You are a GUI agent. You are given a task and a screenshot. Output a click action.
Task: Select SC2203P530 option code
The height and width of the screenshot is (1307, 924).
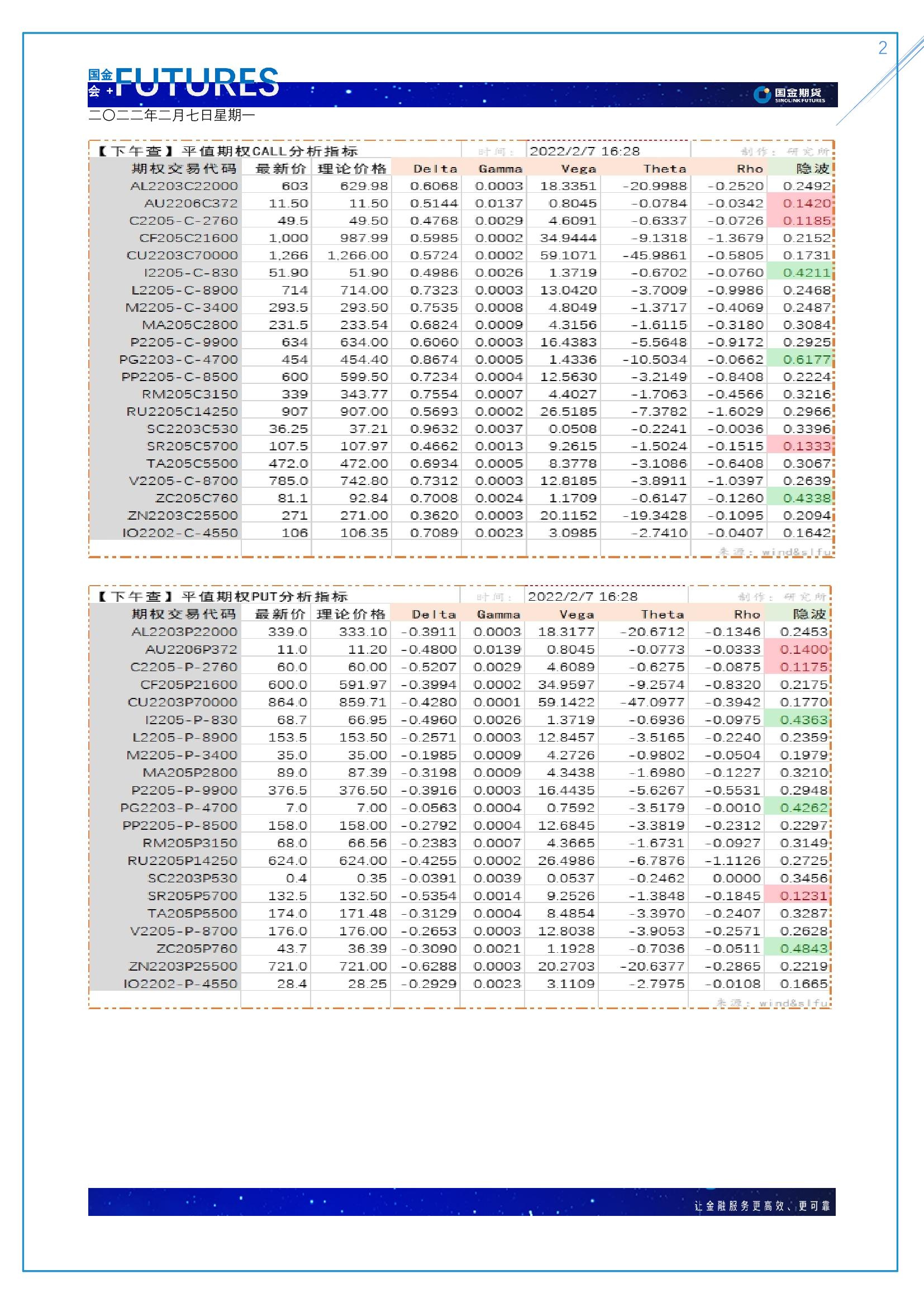[x=192, y=878]
